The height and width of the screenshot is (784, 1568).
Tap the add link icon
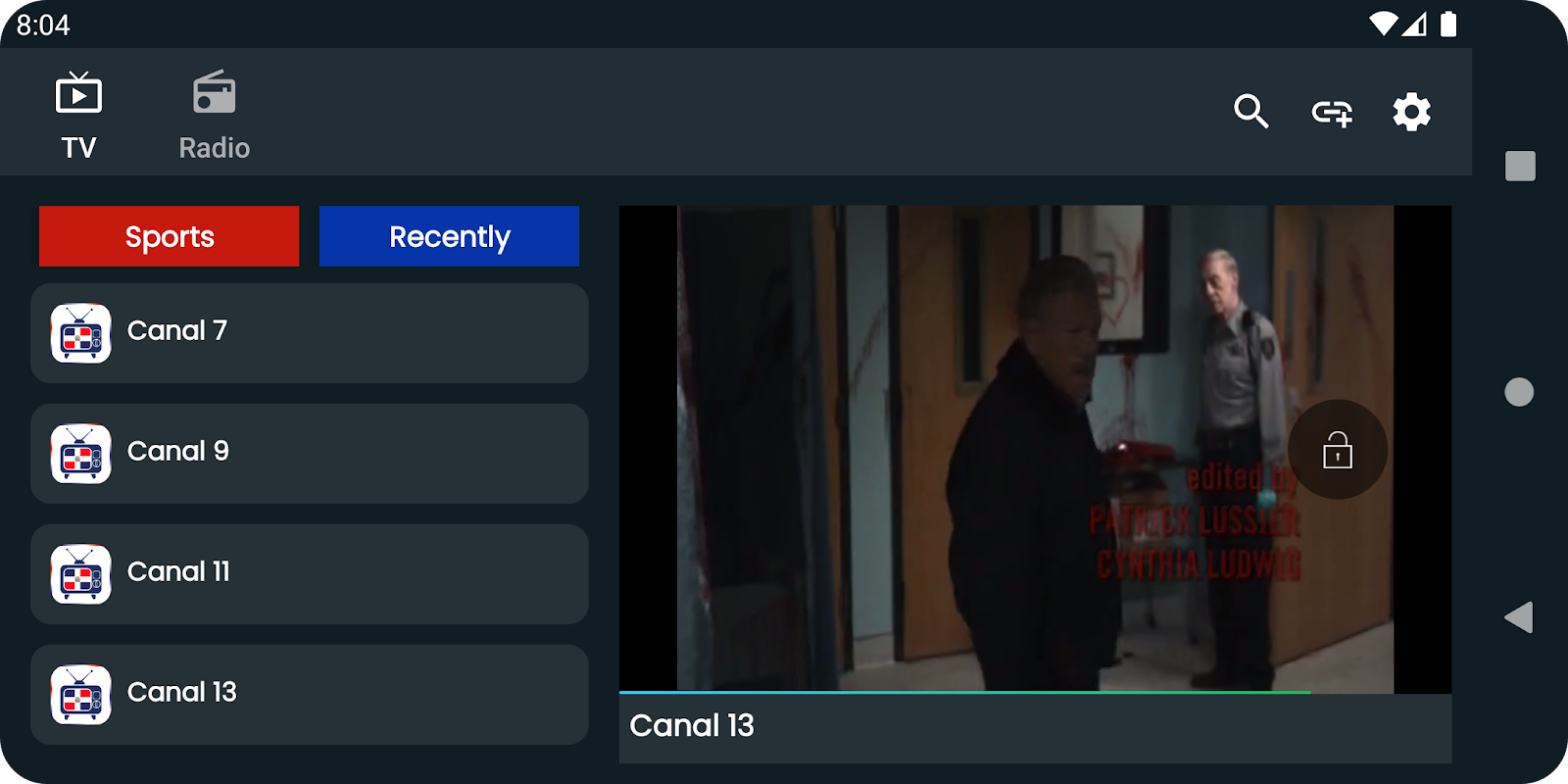[1332, 113]
